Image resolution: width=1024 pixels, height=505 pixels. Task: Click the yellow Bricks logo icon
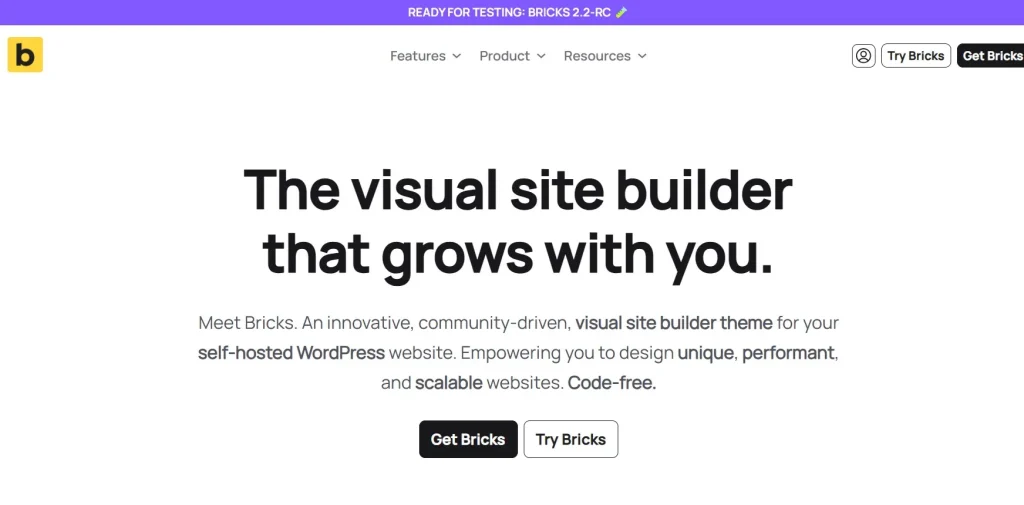[x=25, y=55]
